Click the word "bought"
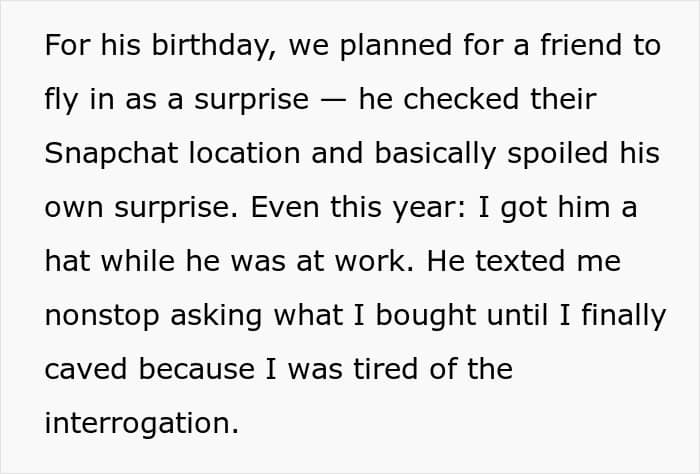The width and height of the screenshot is (700, 474). [412, 316]
